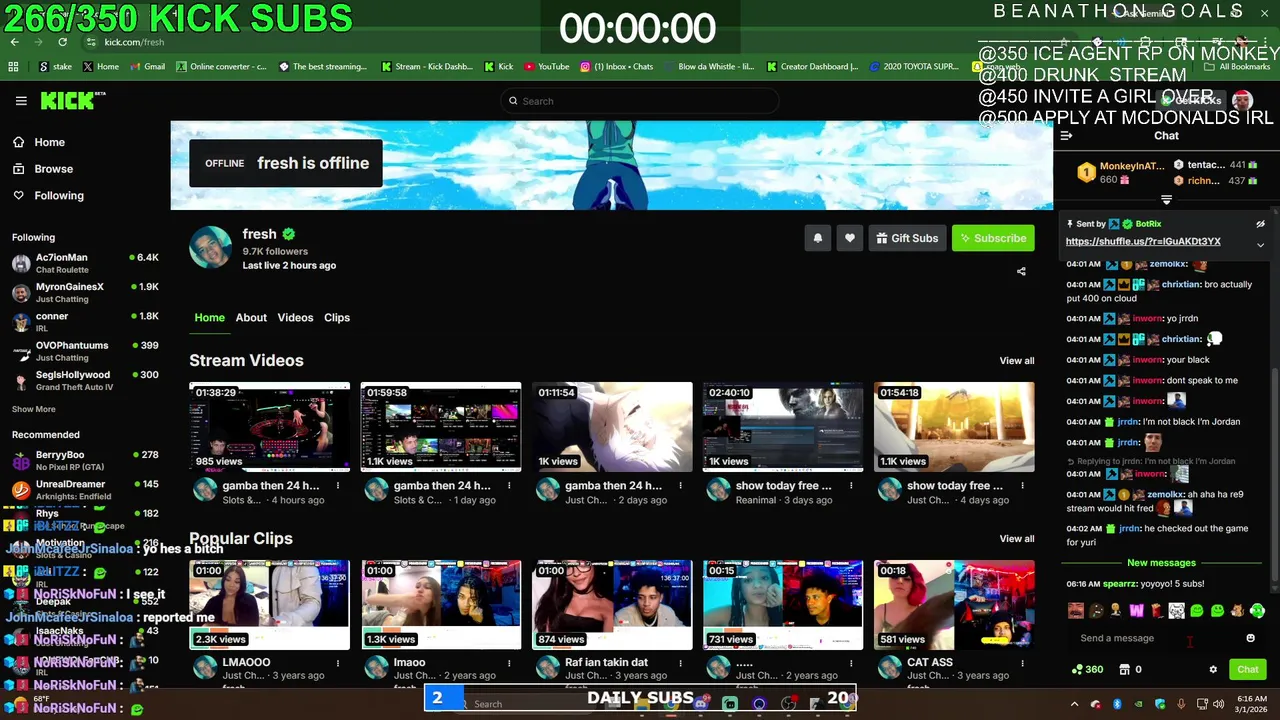Open BerryyBoo in Recommended list
Viewport: 1280px width, 720px height.
coord(85,460)
